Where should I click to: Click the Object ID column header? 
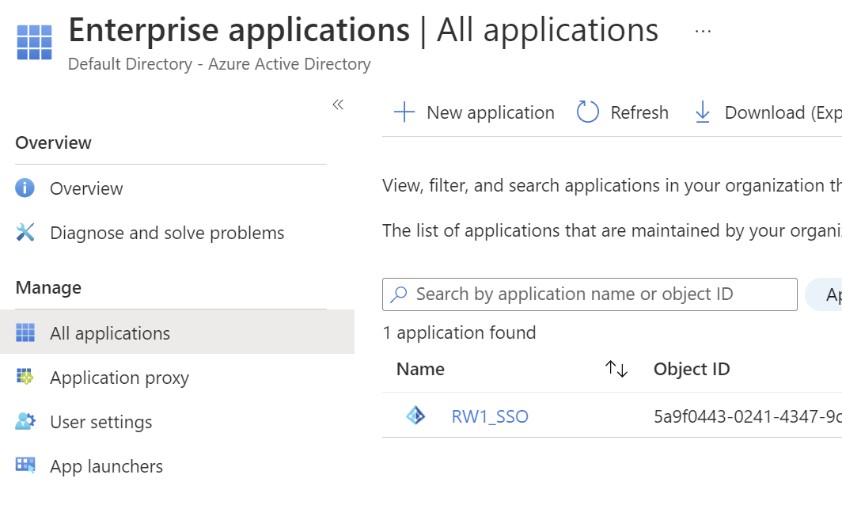coord(692,369)
